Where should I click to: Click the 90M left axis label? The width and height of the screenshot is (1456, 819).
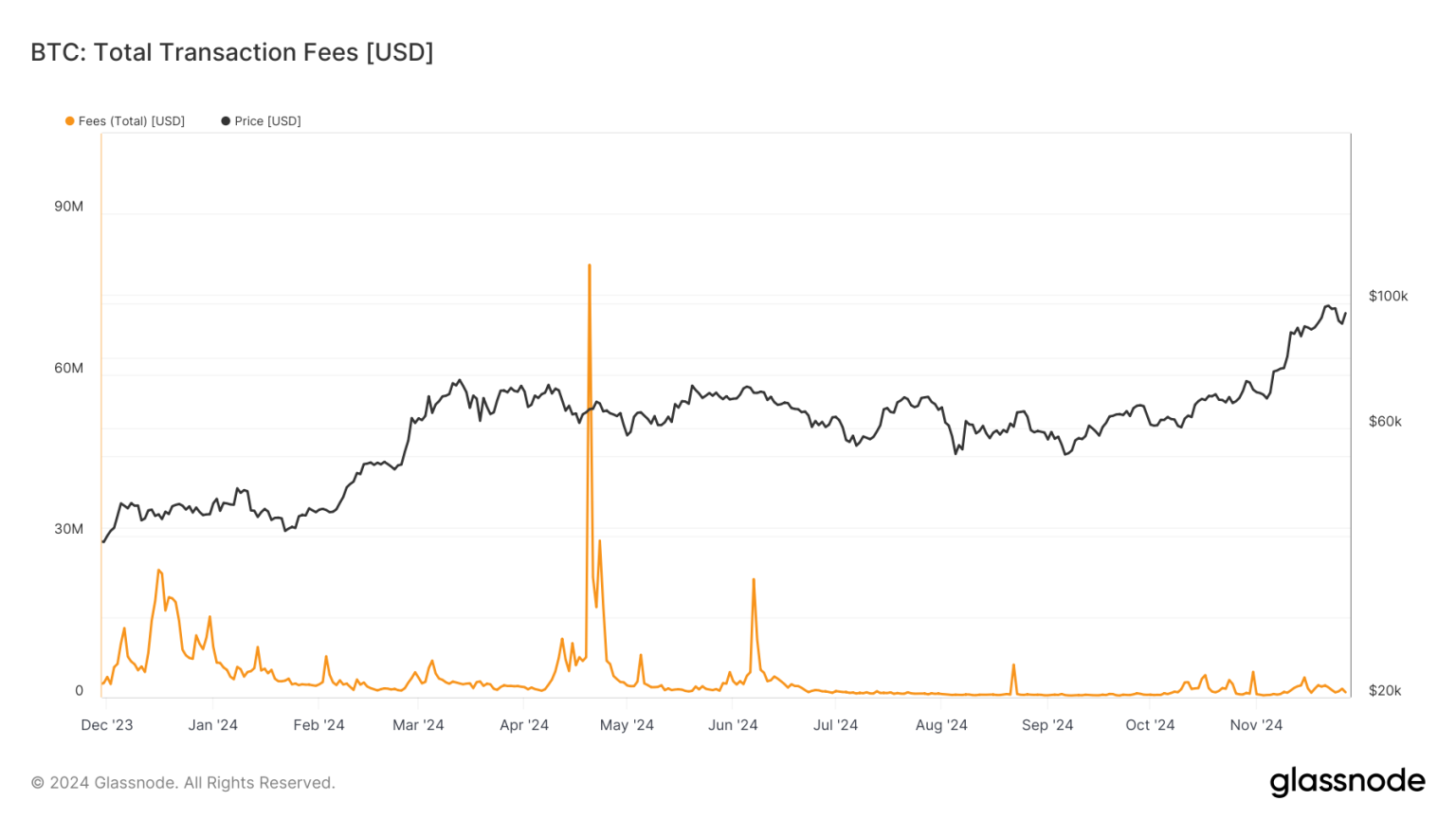tap(68, 207)
